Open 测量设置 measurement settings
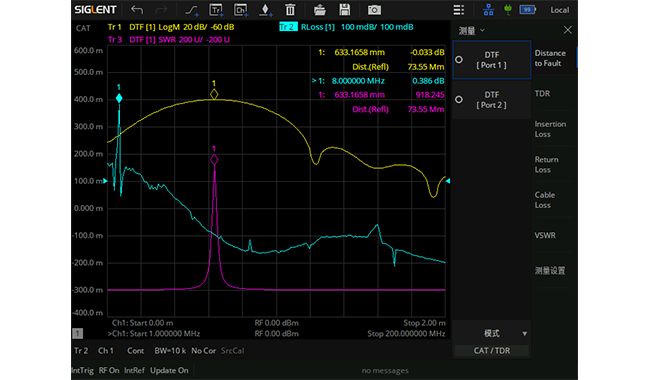Image resolution: width=650 pixels, height=380 pixels. 550,271
